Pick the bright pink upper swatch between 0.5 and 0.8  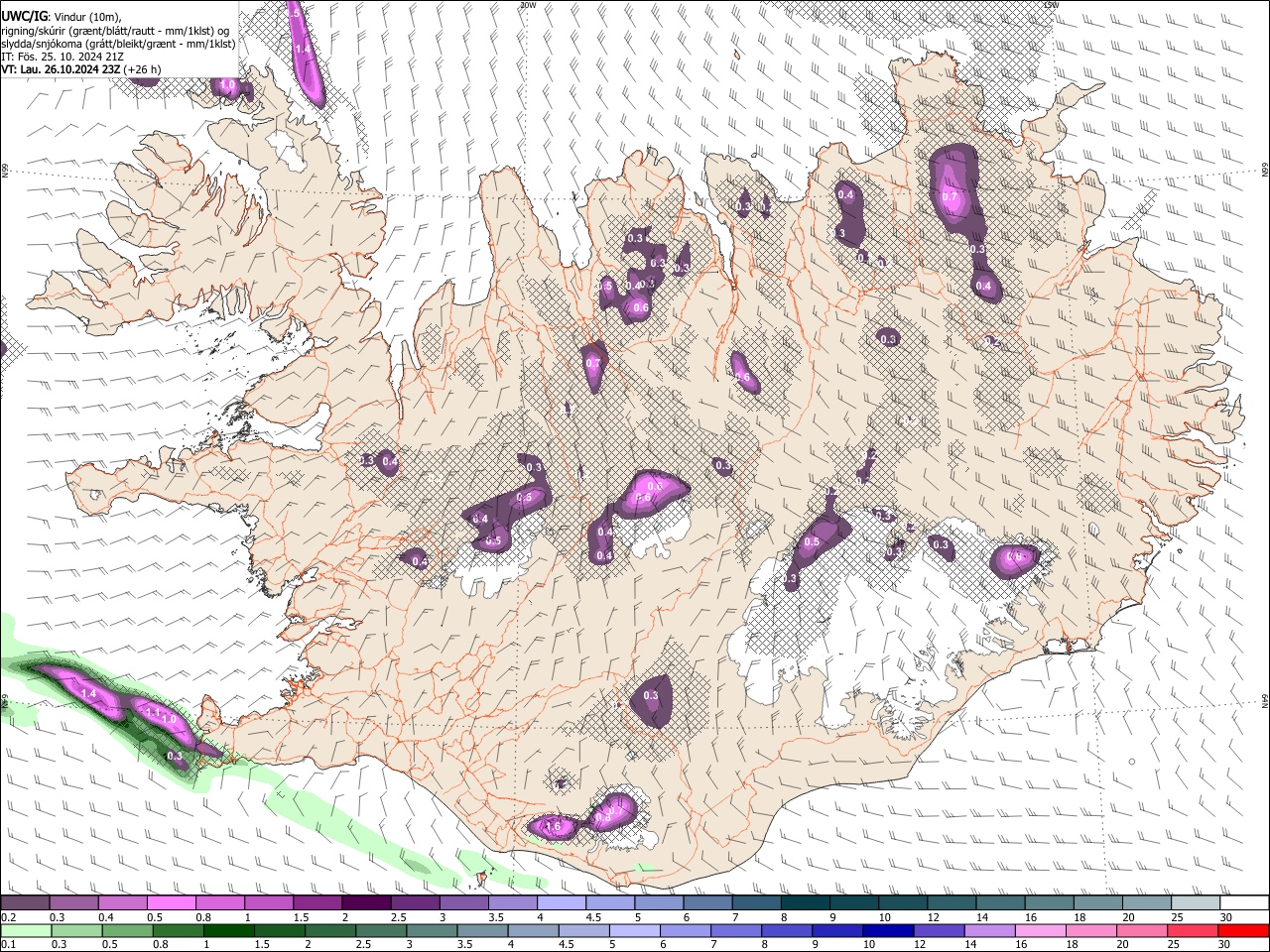pyautogui.click(x=171, y=903)
